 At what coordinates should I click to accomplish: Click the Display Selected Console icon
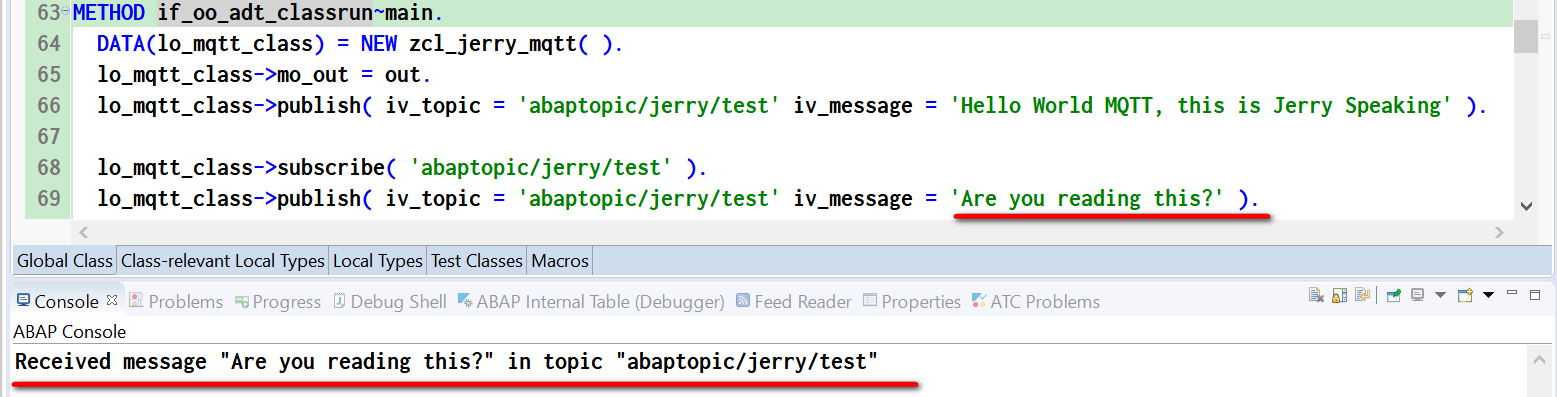point(1417,295)
